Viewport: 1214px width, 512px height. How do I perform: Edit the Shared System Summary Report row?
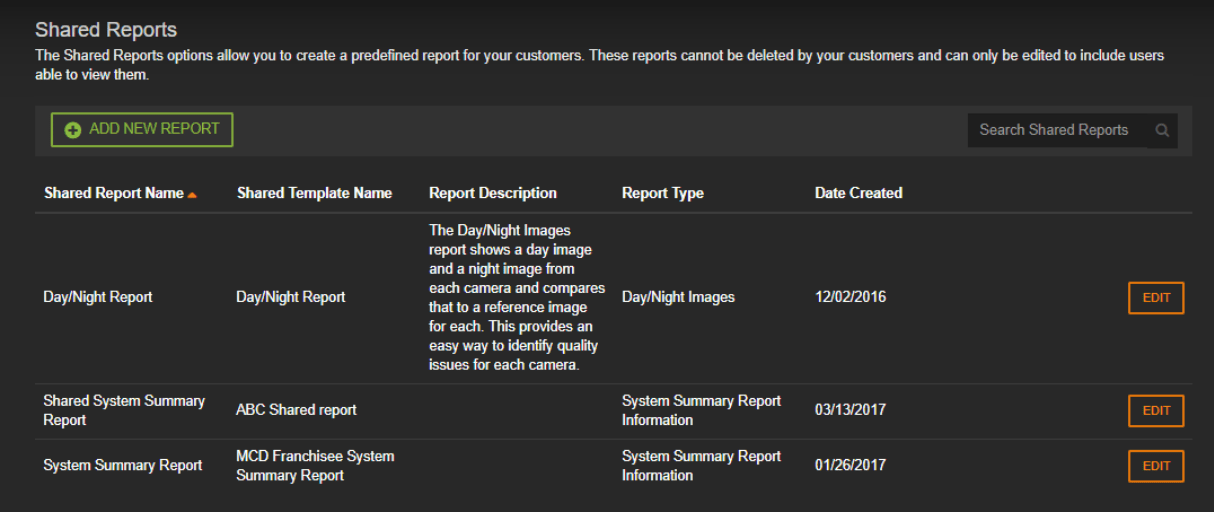coord(1156,410)
